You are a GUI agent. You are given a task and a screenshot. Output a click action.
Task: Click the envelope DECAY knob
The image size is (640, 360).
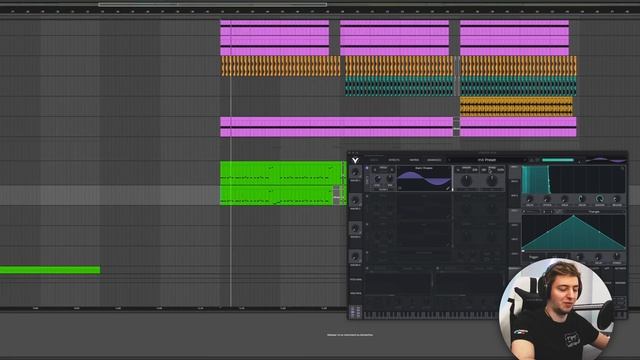582,199
